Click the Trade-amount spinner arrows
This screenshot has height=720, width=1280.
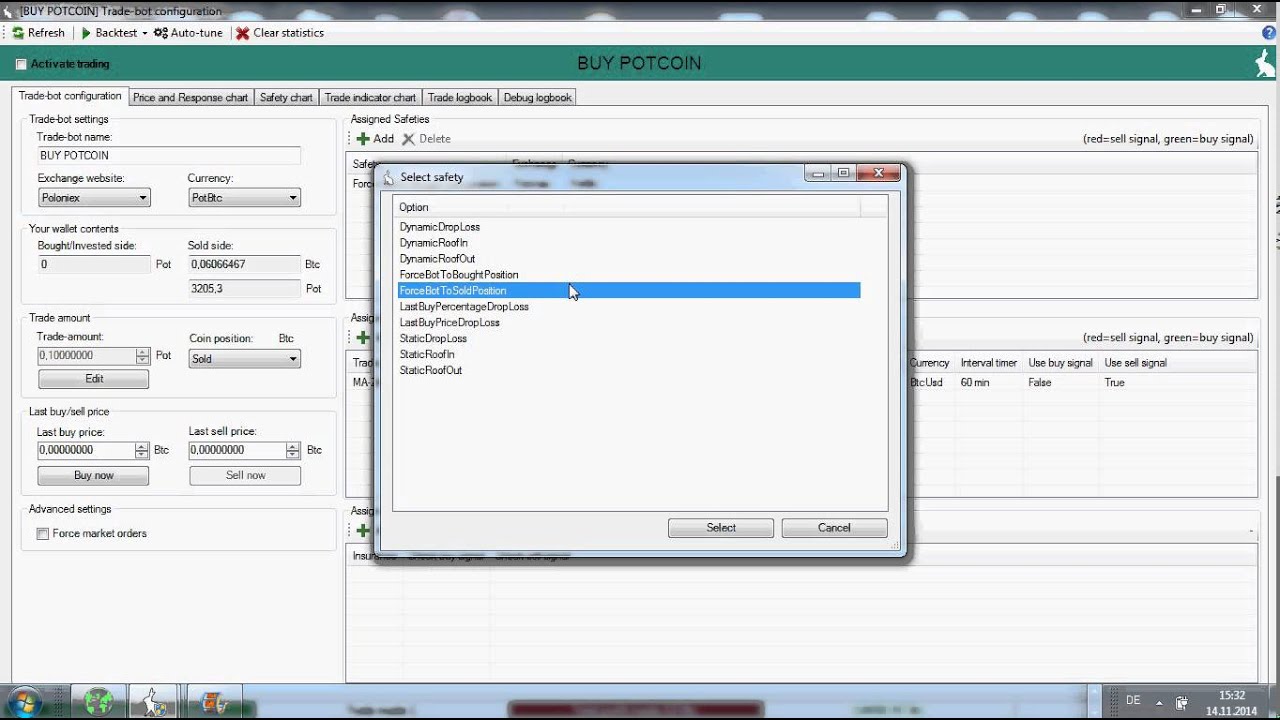(143, 356)
